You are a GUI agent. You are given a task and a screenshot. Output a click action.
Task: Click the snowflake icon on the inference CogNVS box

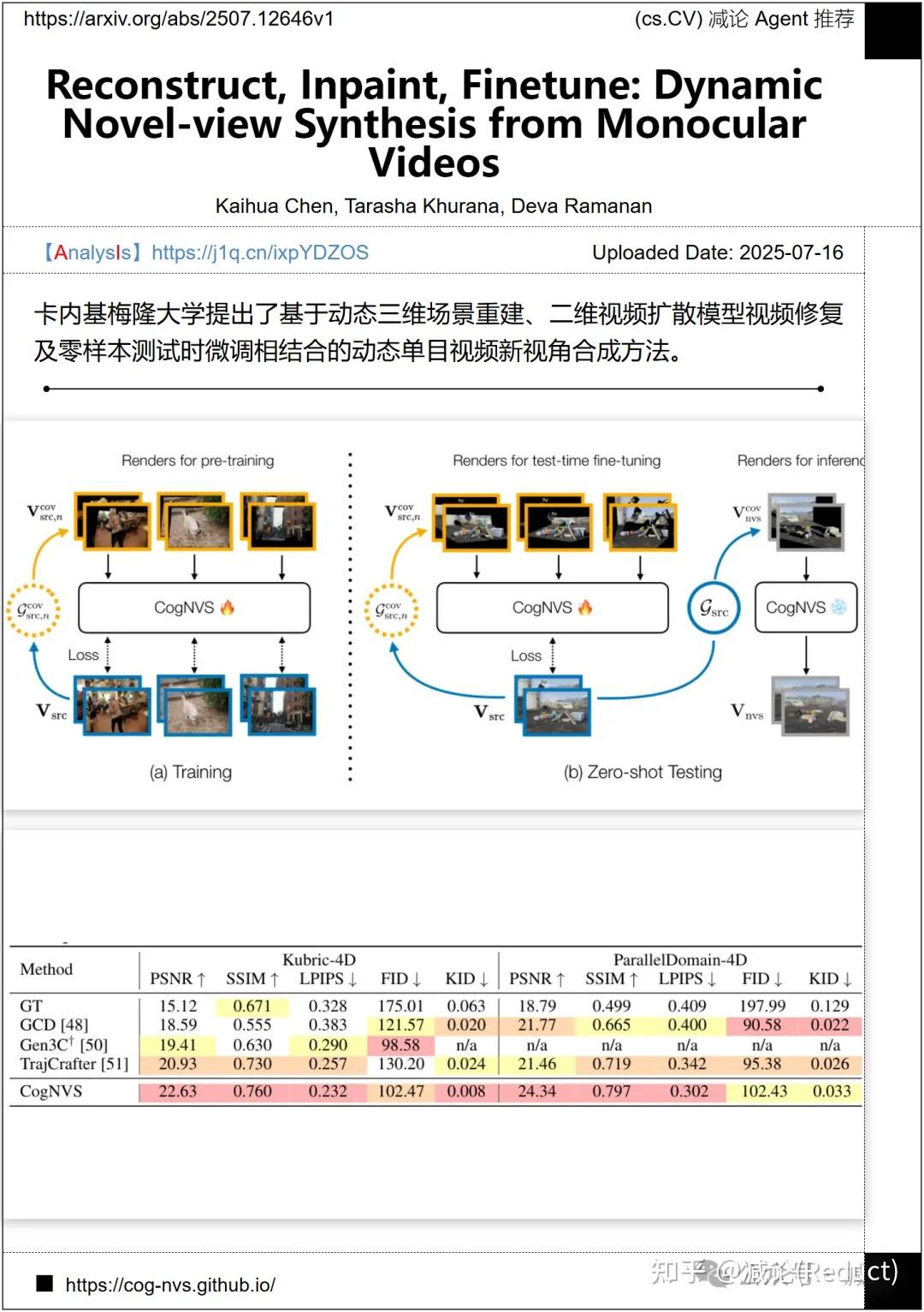838,608
